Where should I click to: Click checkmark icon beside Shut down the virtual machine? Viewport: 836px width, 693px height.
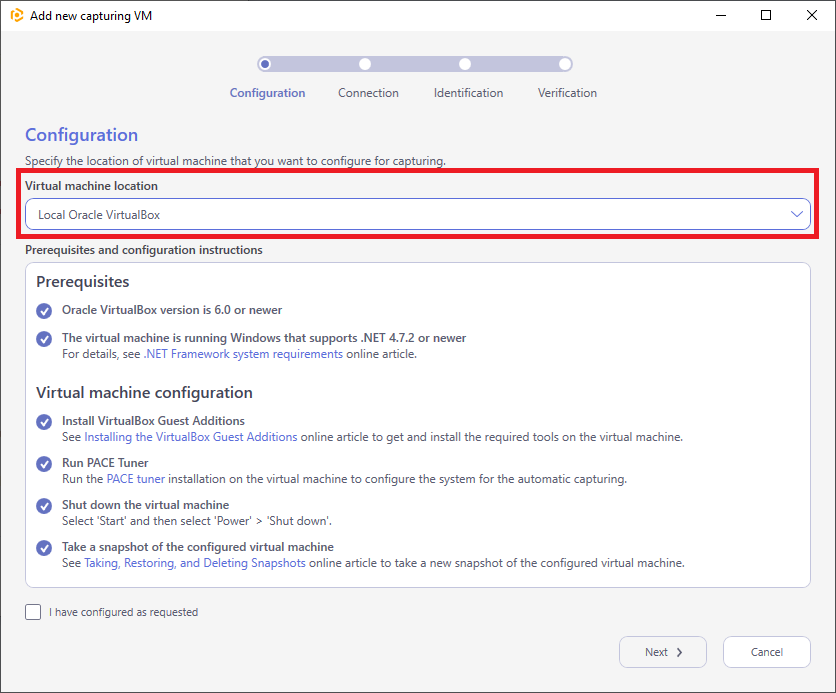pyautogui.click(x=44, y=506)
